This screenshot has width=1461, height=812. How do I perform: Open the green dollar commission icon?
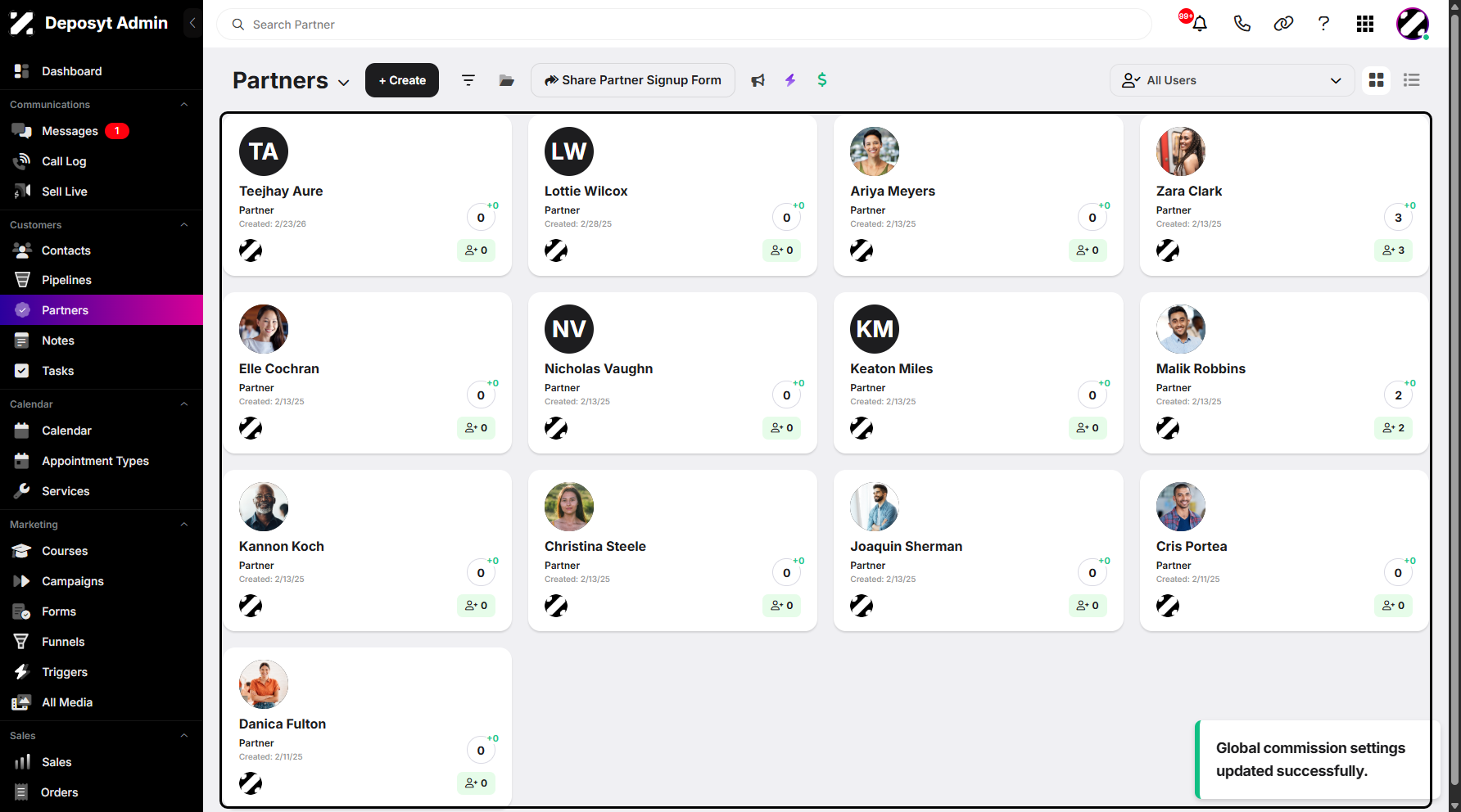pos(822,80)
